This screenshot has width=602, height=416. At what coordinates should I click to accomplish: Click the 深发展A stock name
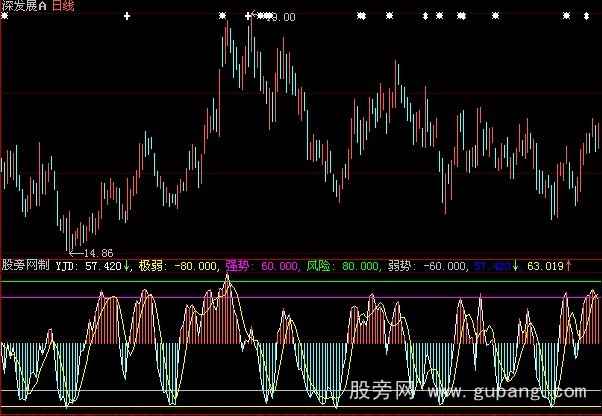[x=24, y=6]
